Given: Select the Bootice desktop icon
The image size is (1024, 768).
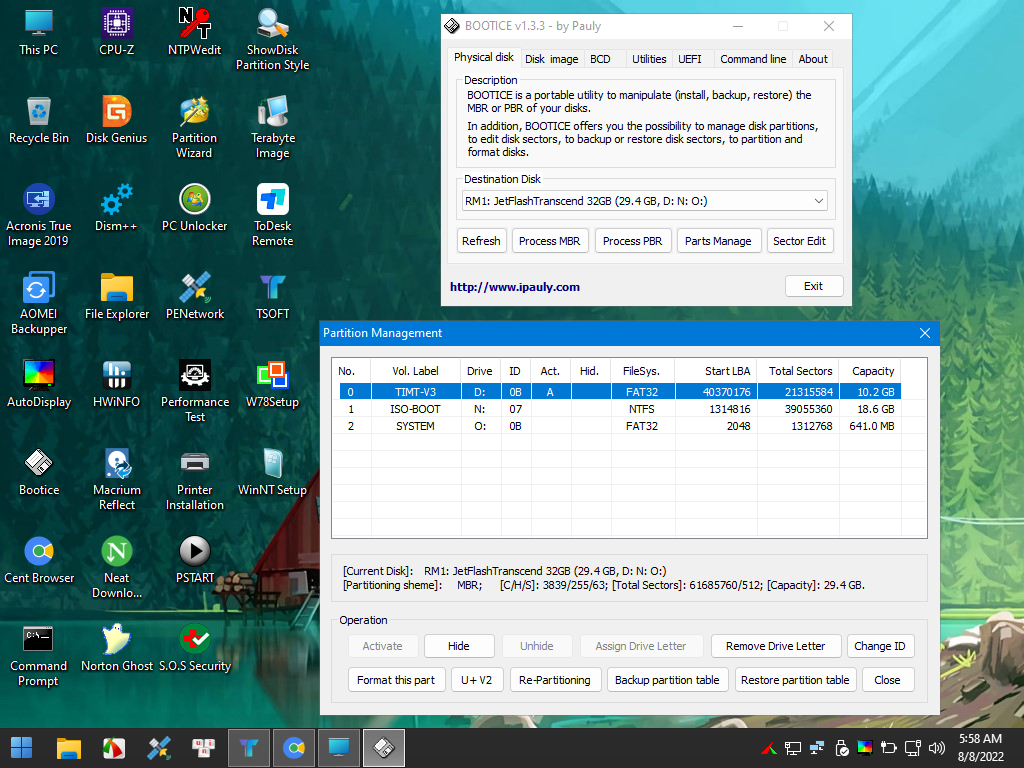Looking at the screenshot, I should point(39,472).
